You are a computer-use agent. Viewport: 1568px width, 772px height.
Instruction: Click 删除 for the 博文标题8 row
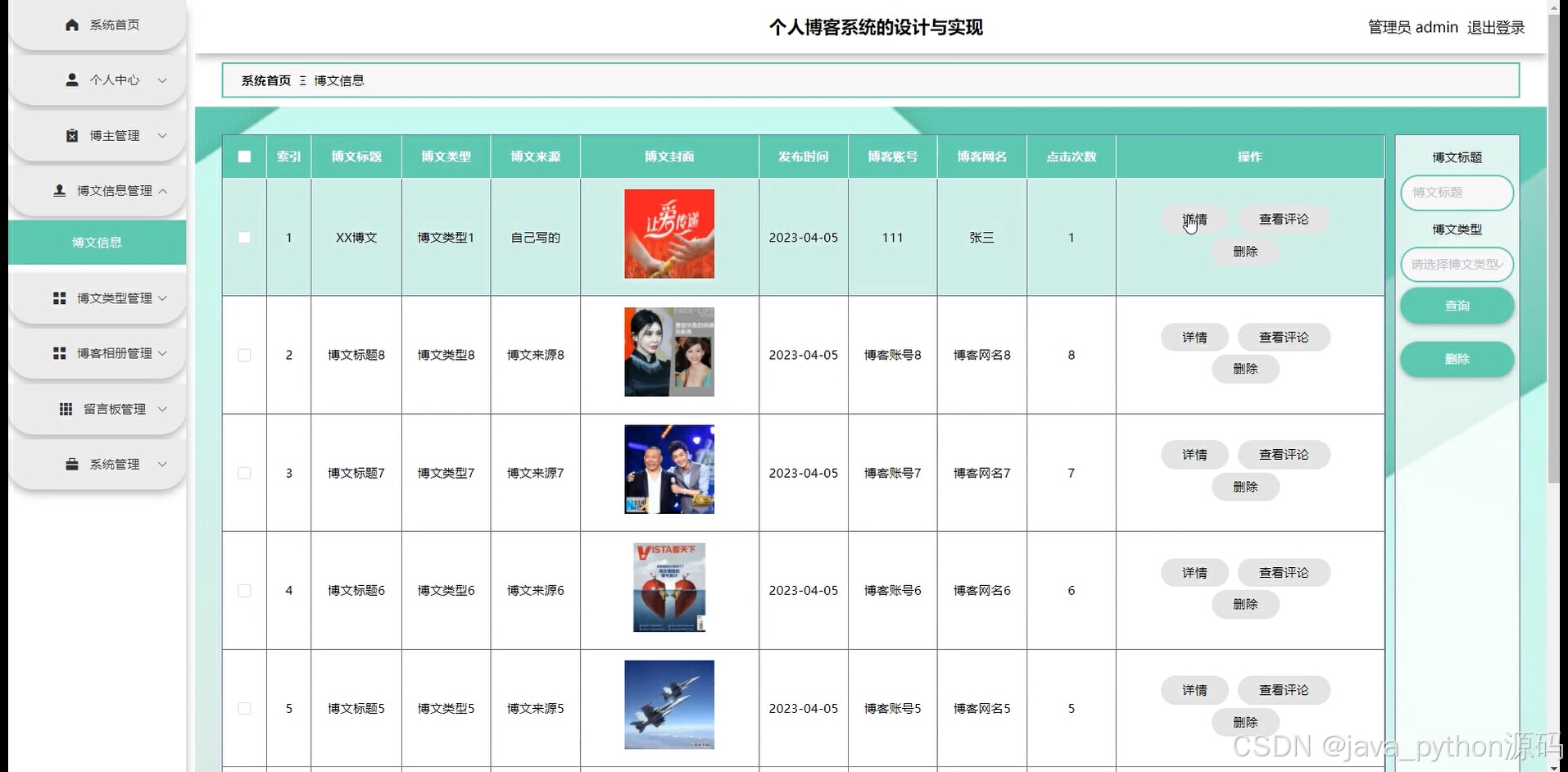point(1245,369)
